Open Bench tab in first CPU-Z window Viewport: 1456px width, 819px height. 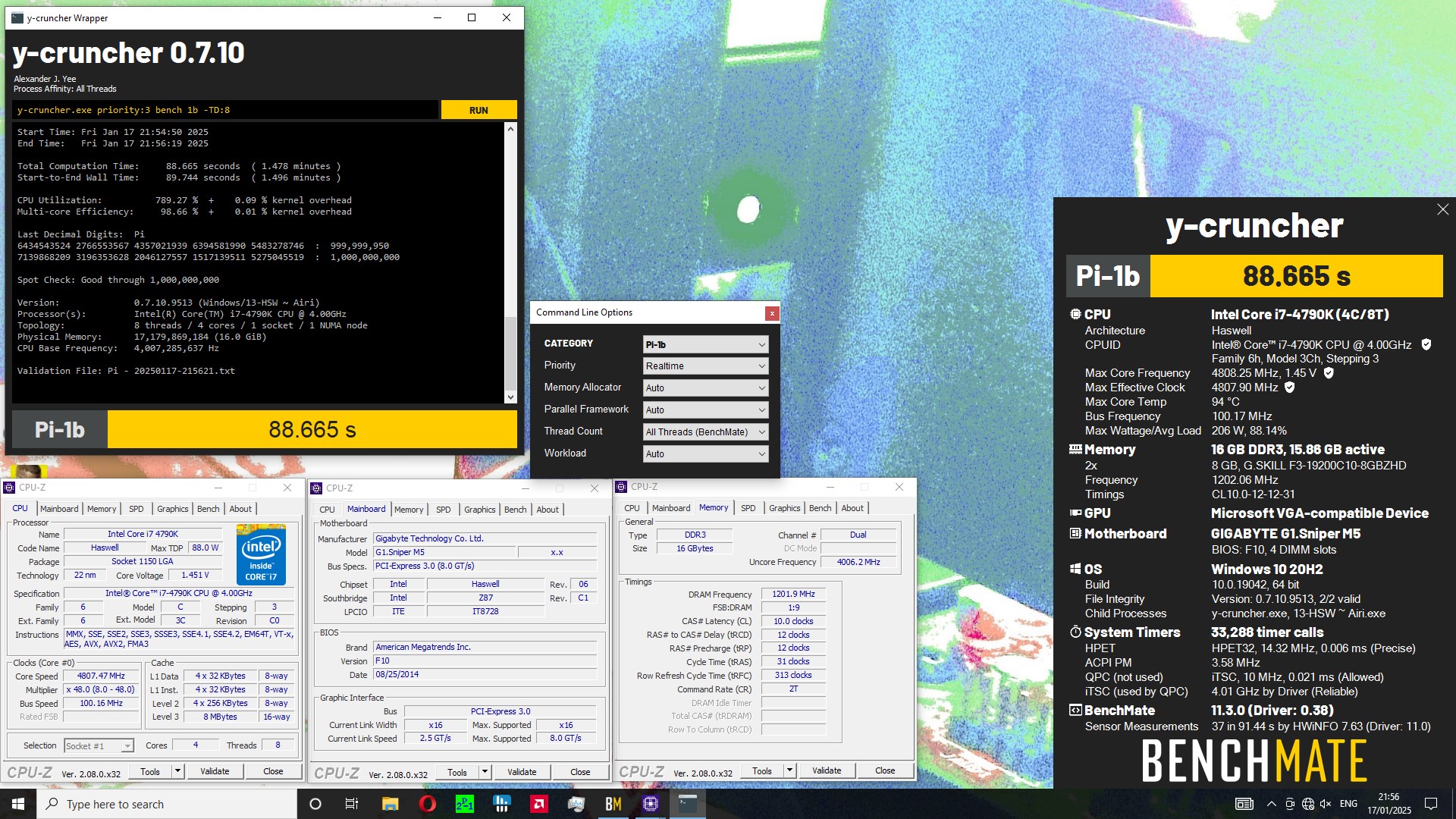209,509
